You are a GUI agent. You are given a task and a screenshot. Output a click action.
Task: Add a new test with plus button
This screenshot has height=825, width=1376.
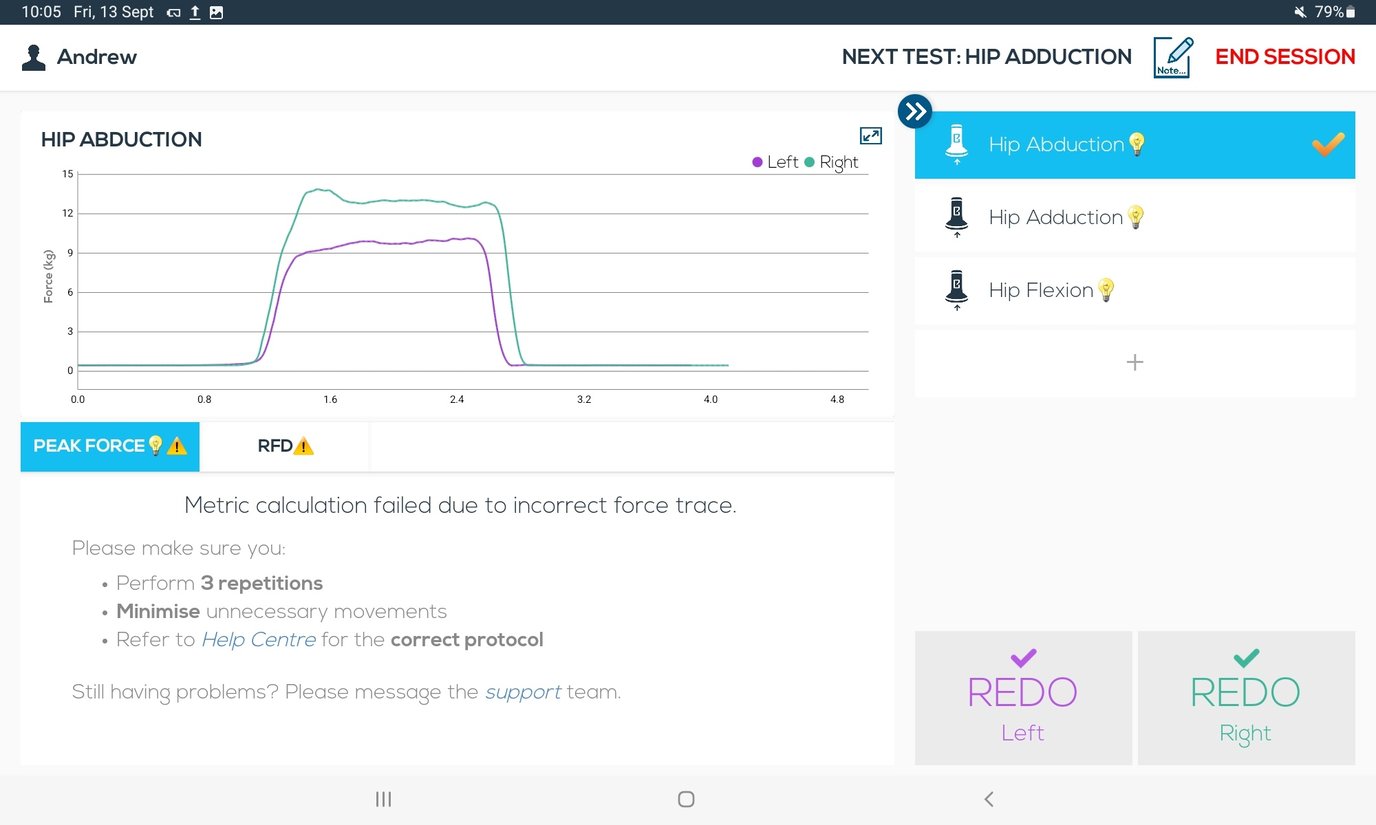tap(1134, 362)
